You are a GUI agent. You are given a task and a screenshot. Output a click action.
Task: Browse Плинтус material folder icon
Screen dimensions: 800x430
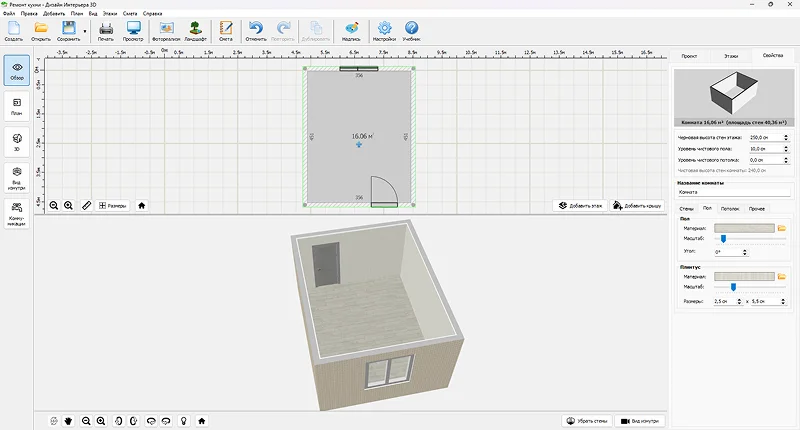coord(782,276)
